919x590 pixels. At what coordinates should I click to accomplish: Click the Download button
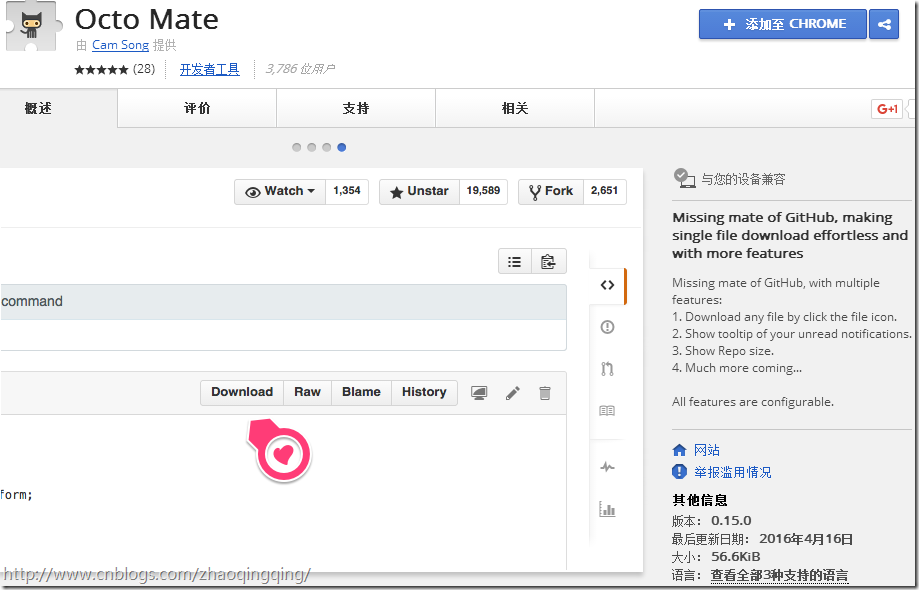click(242, 393)
